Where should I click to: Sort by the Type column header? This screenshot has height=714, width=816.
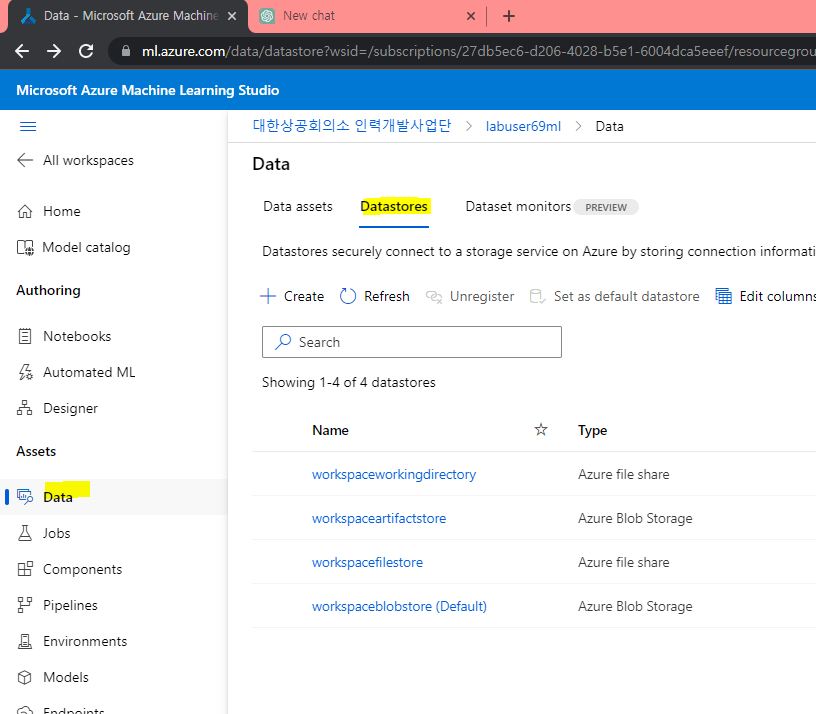592,430
